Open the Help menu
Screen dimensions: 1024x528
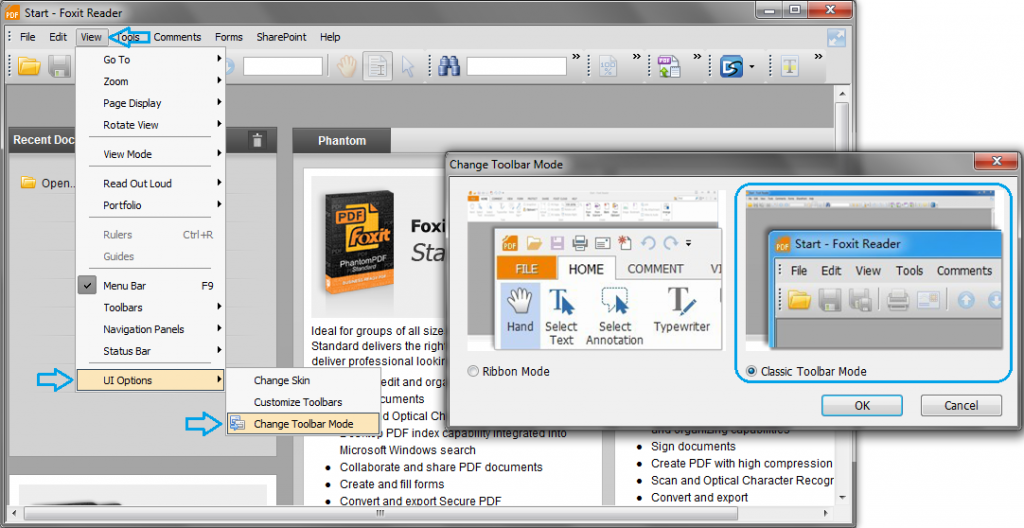coord(330,37)
